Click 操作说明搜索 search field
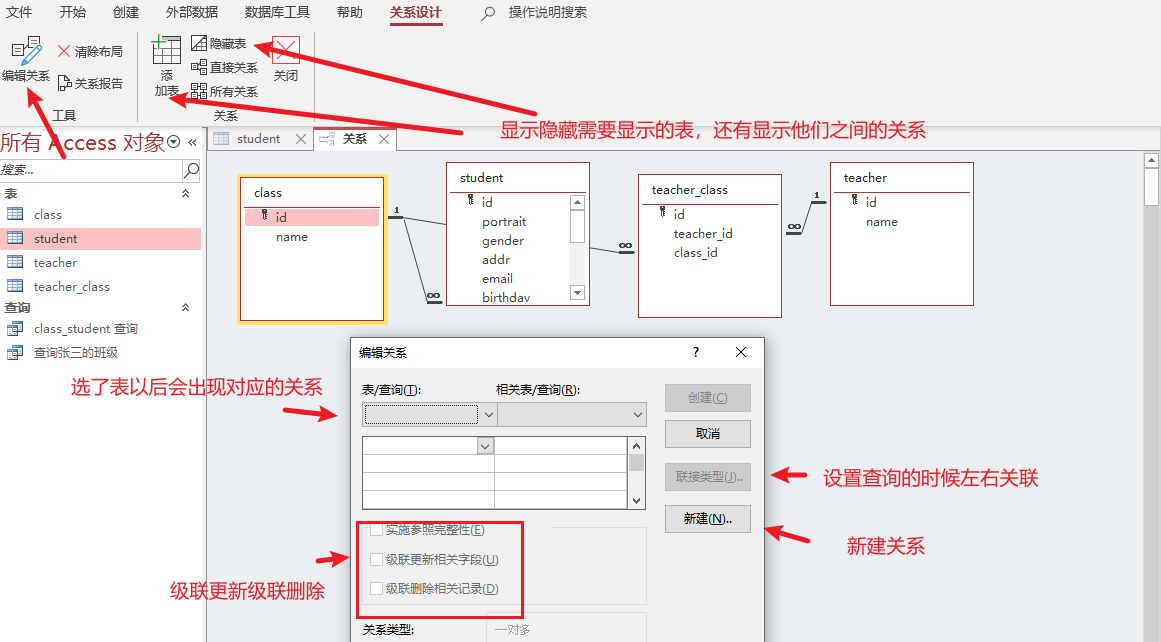 point(547,13)
